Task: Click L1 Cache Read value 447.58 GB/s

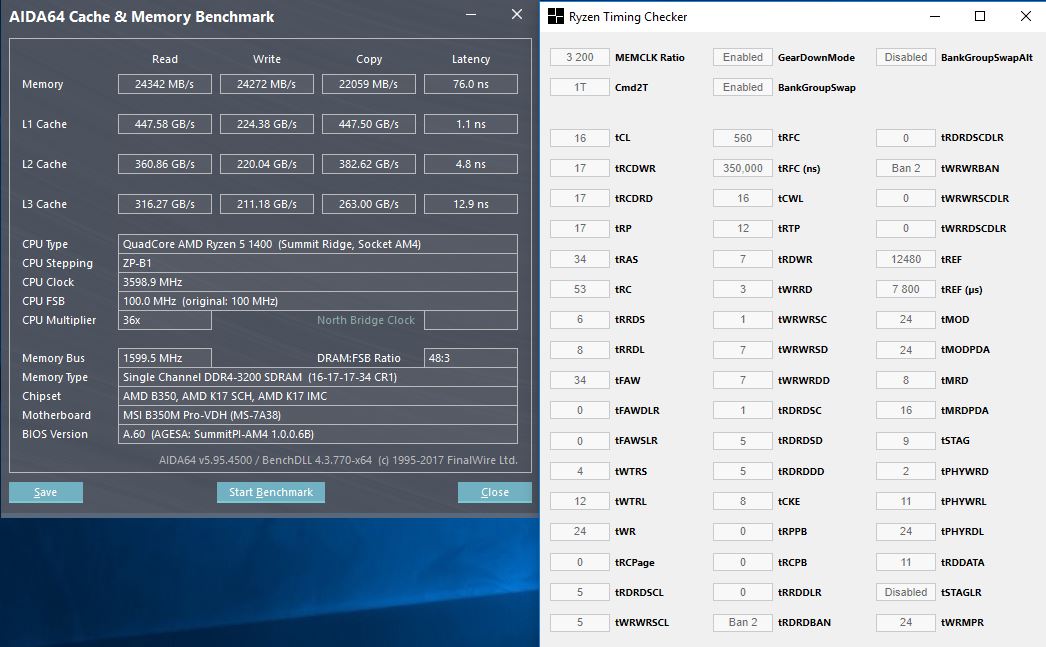Action: [x=165, y=124]
